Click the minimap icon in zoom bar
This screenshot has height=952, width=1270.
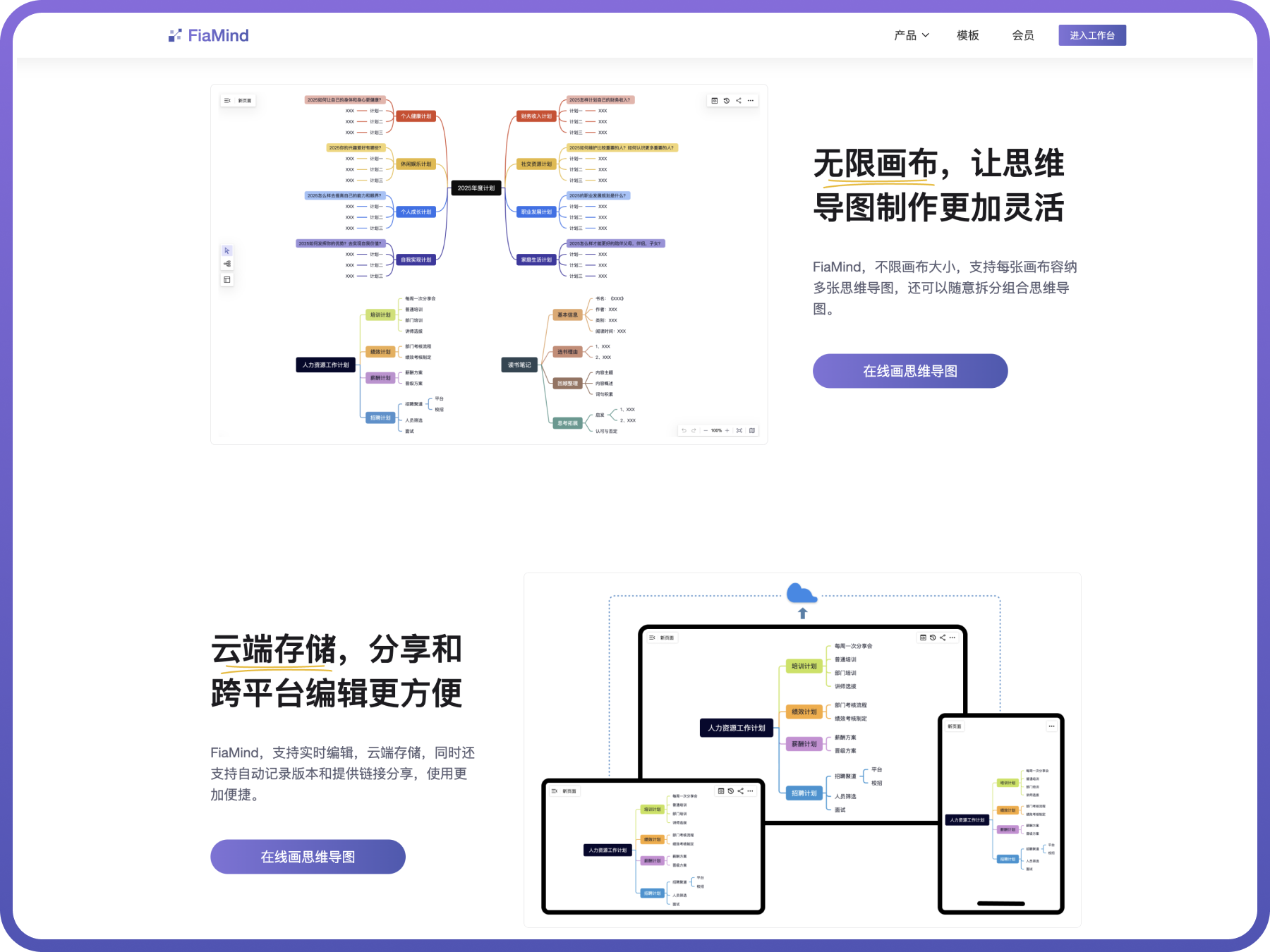click(752, 430)
